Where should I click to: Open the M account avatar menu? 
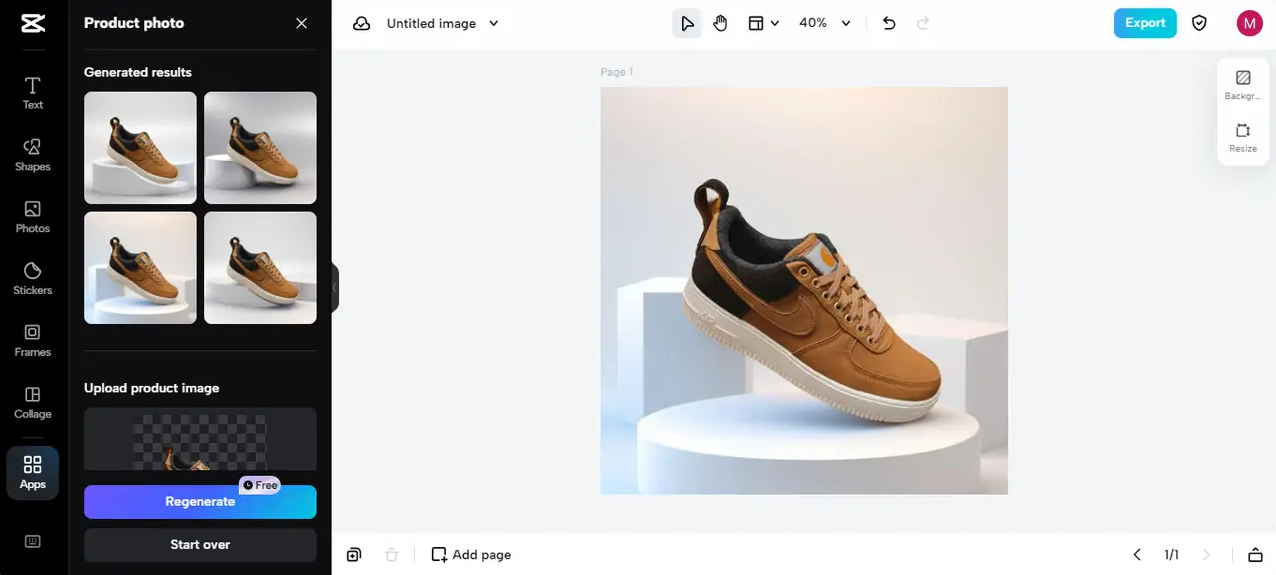pos(1249,23)
